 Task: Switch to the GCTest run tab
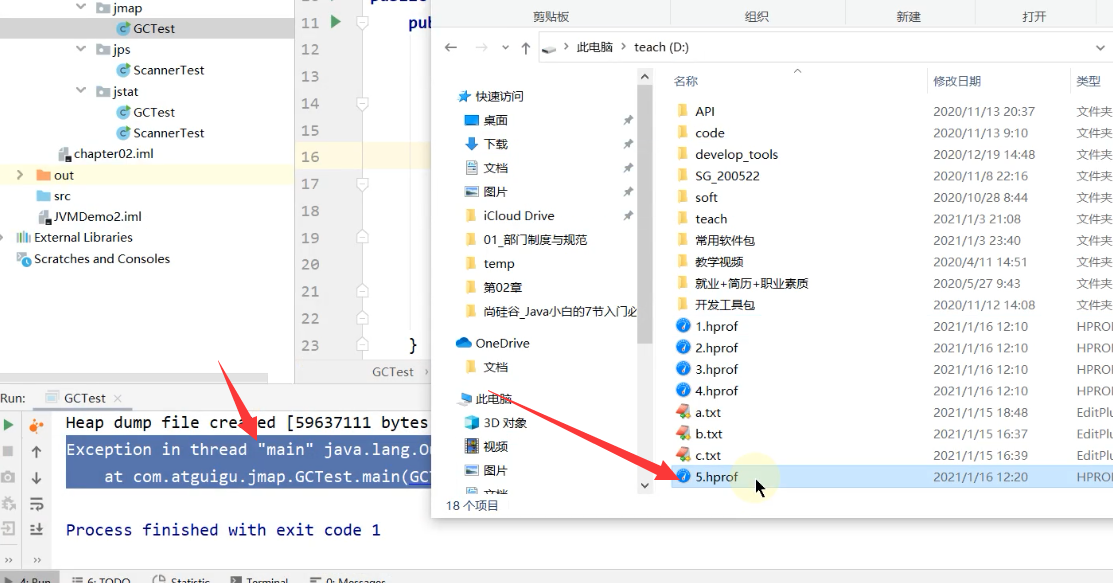click(83, 397)
